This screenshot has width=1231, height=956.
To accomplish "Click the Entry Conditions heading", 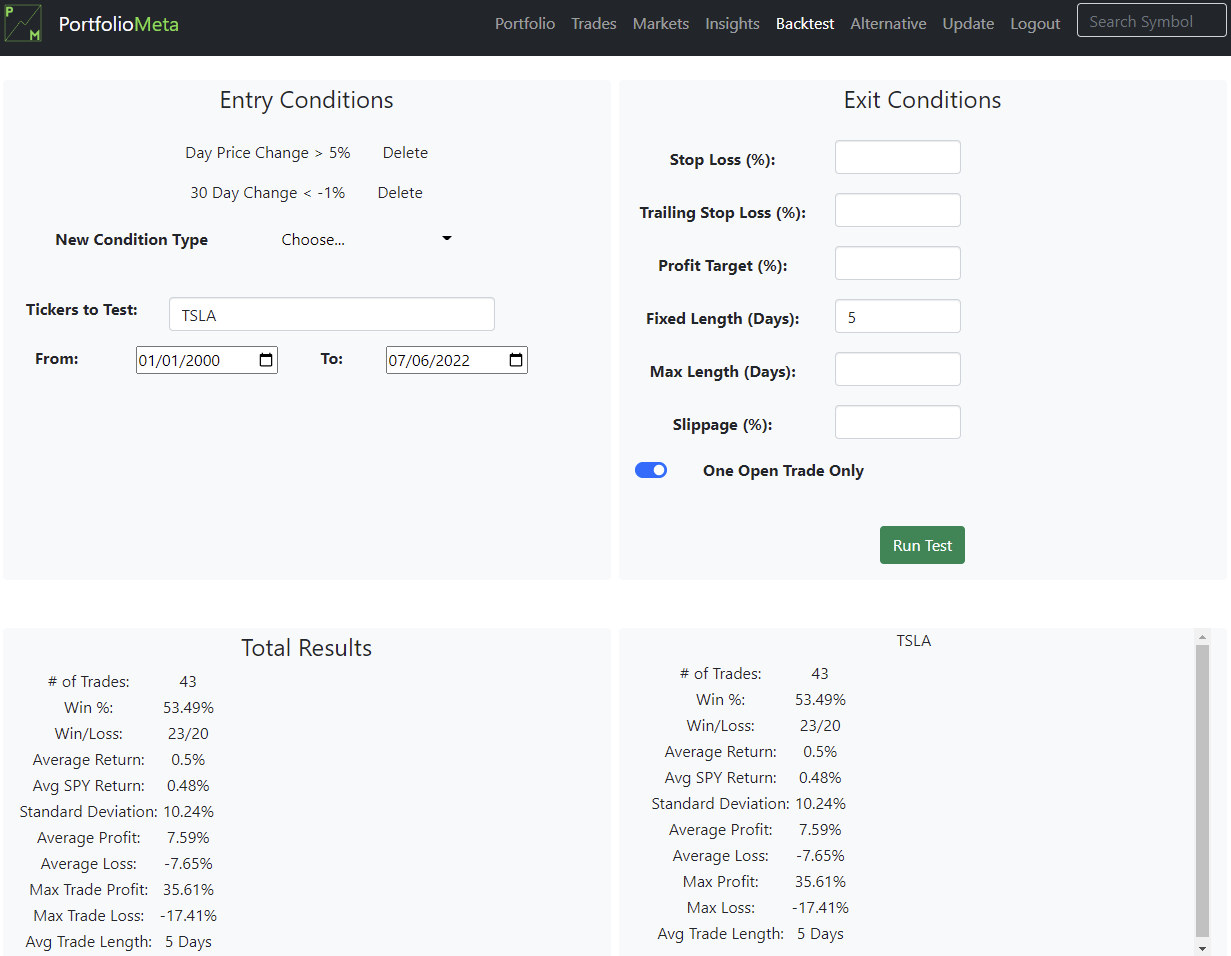I will 307,100.
